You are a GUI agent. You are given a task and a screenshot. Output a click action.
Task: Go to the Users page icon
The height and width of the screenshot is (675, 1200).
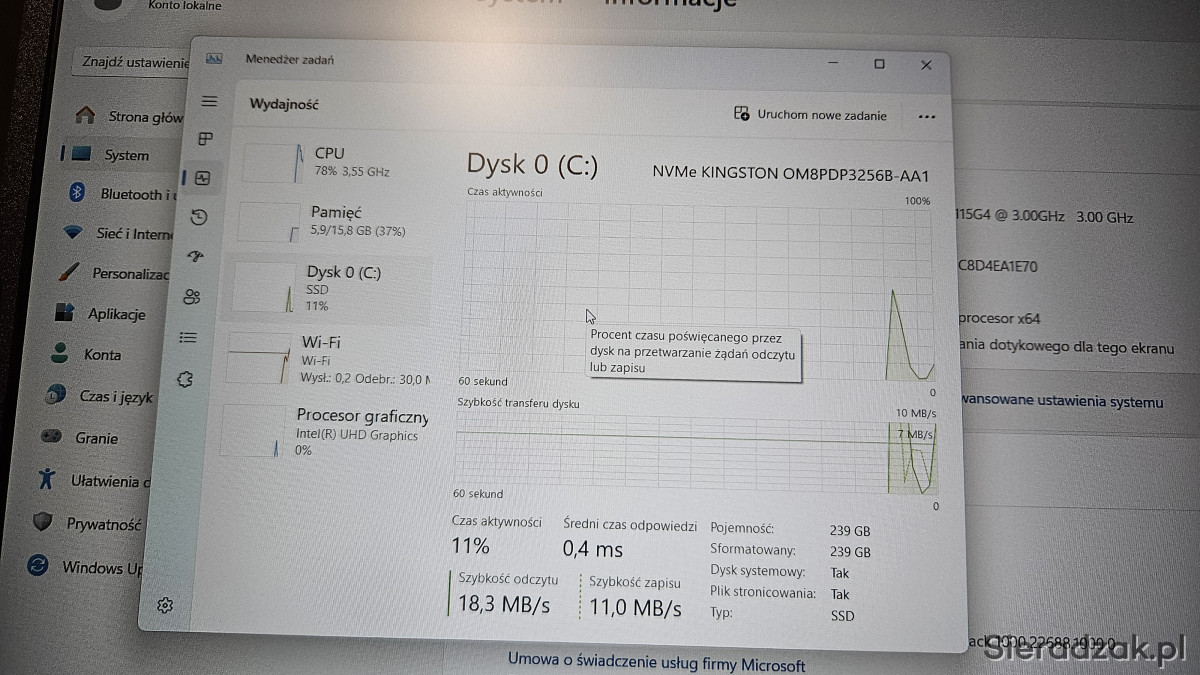pos(192,296)
